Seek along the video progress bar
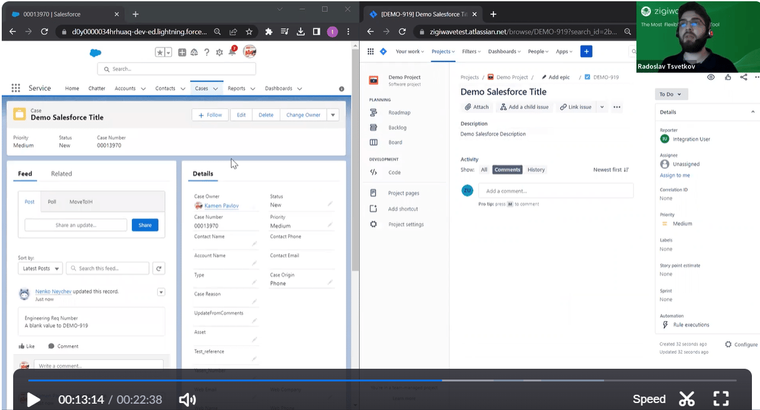 (x=382, y=380)
